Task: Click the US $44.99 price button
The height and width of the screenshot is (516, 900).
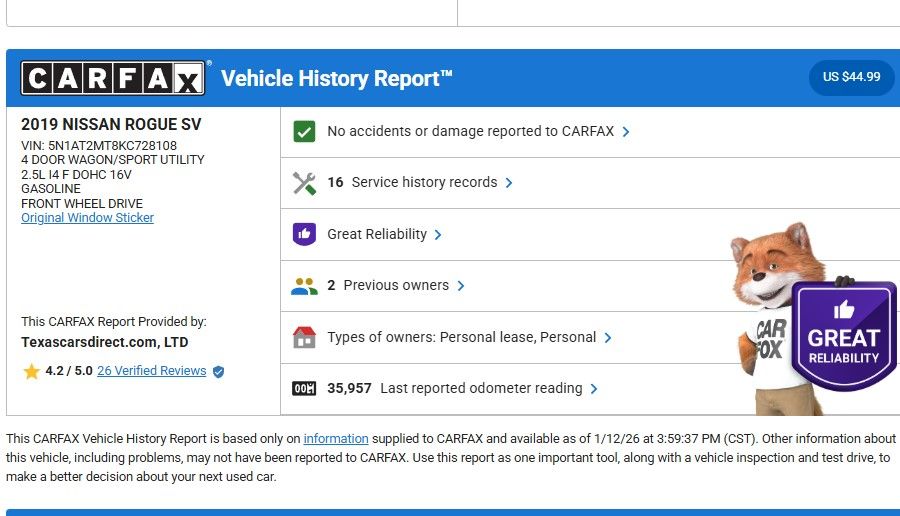Action: point(851,77)
